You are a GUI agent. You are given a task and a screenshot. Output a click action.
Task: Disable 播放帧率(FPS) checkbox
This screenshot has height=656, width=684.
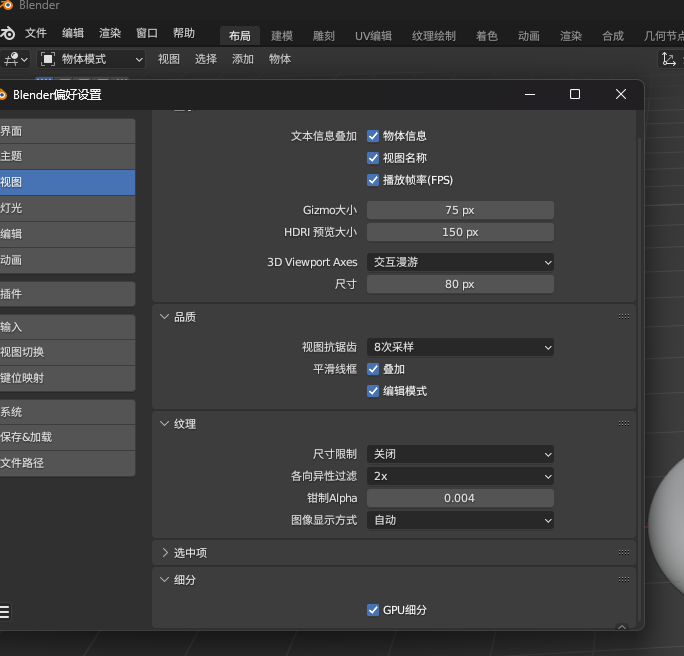click(x=373, y=180)
